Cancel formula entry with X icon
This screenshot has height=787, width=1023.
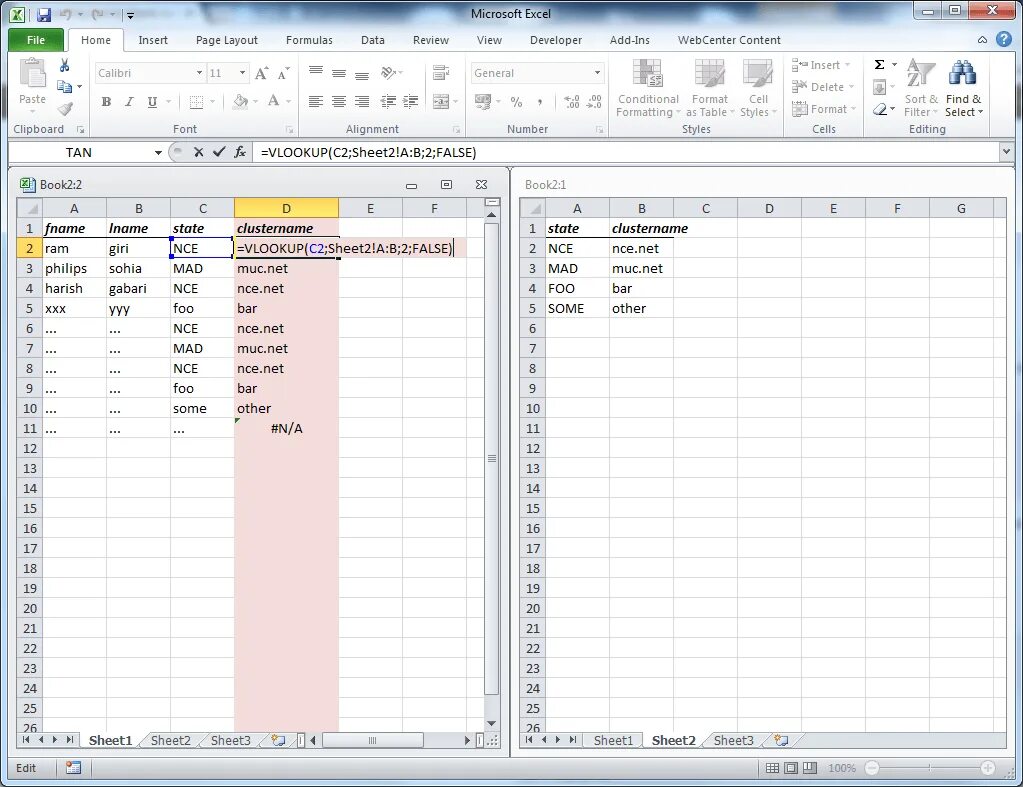[x=198, y=152]
